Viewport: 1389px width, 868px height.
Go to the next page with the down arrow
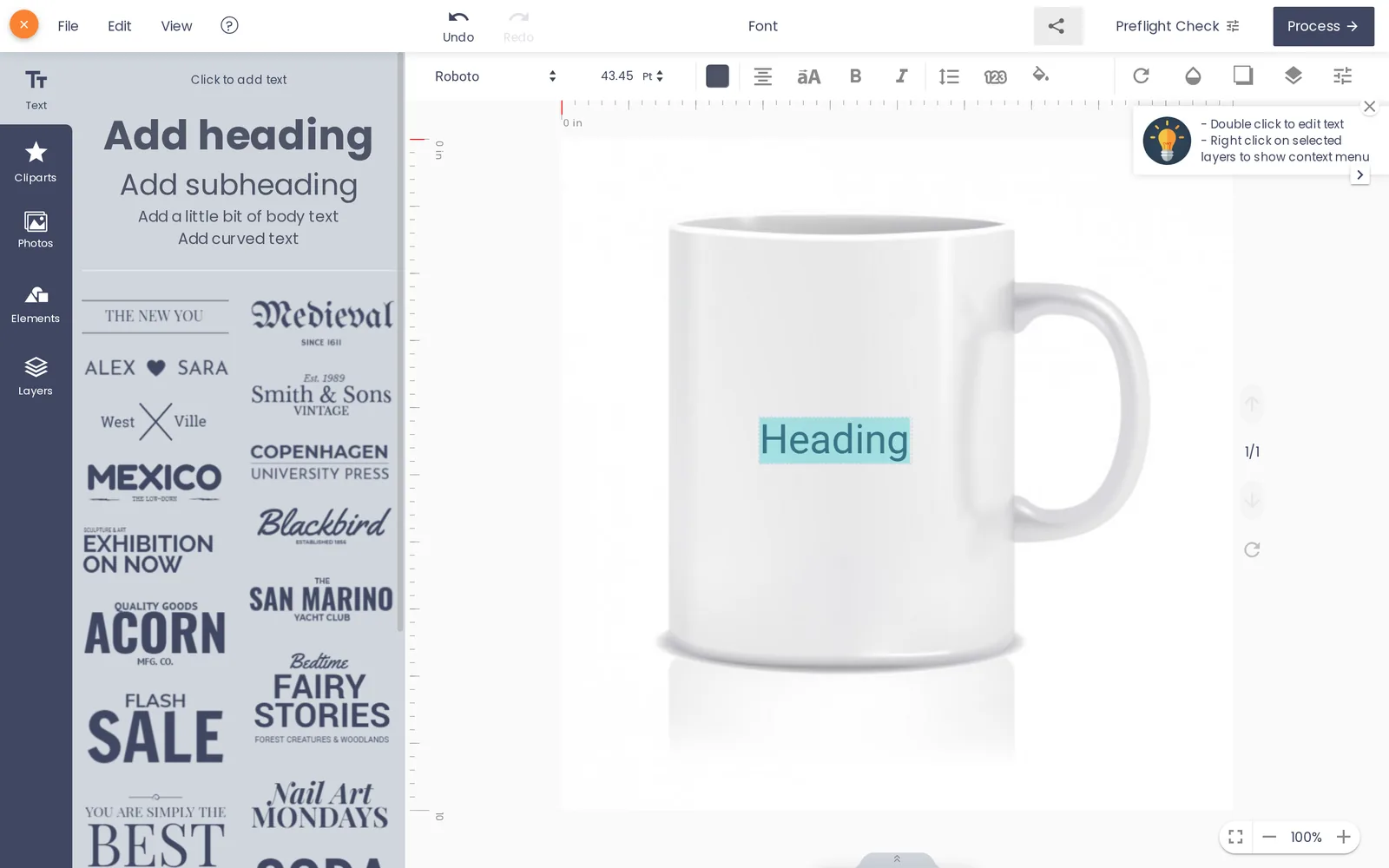coord(1252,501)
